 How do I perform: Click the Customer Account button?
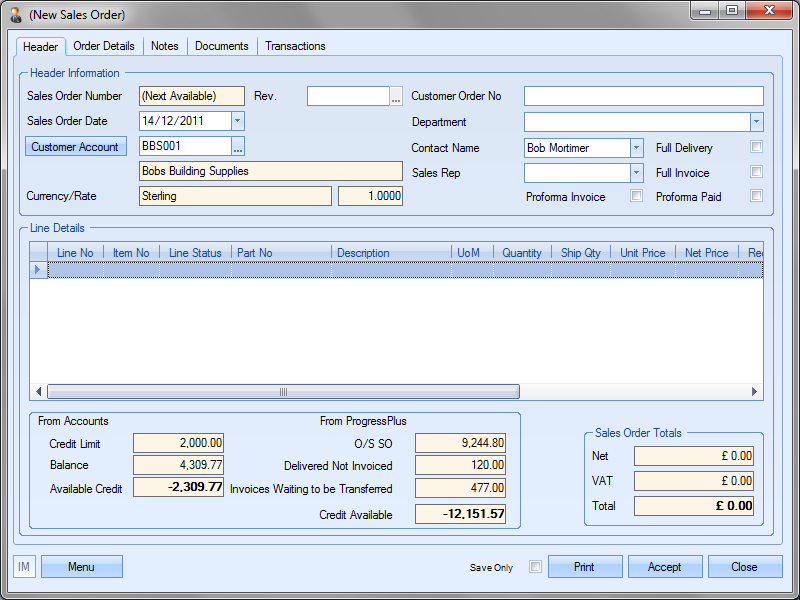tap(75, 147)
